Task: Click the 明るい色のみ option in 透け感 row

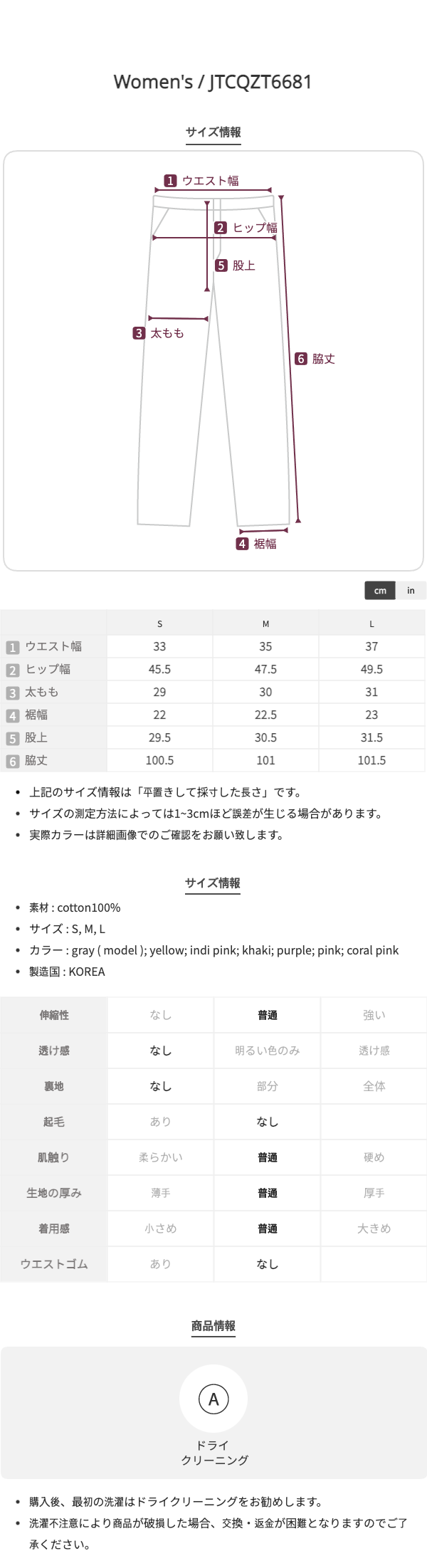Action: [268, 1051]
